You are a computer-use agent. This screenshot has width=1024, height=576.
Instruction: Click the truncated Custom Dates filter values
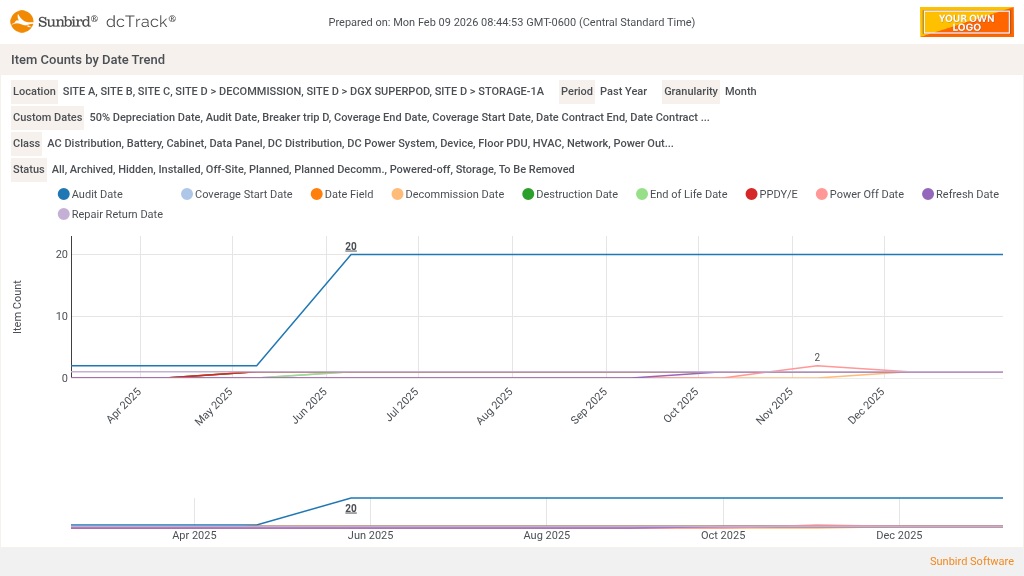tap(399, 117)
